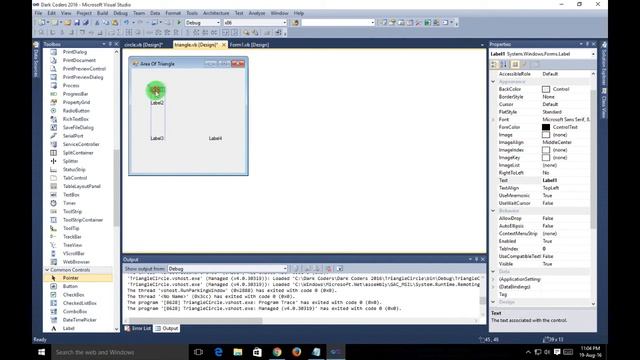The width and height of the screenshot is (640, 360).
Task: Expand the Font property
Action: (x=493, y=120)
